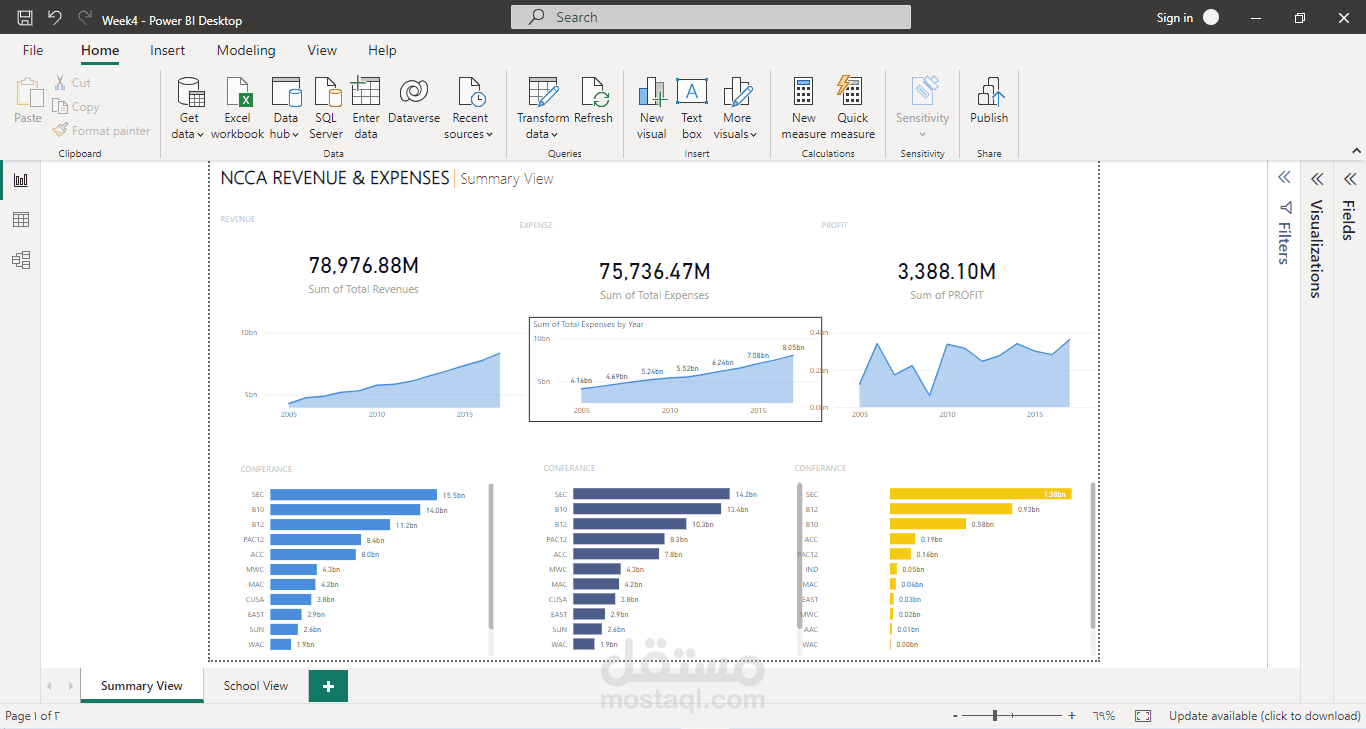Select the Summary View page tab
Viewport: 1366px width, 729px height.
click(x=142, y=686)
